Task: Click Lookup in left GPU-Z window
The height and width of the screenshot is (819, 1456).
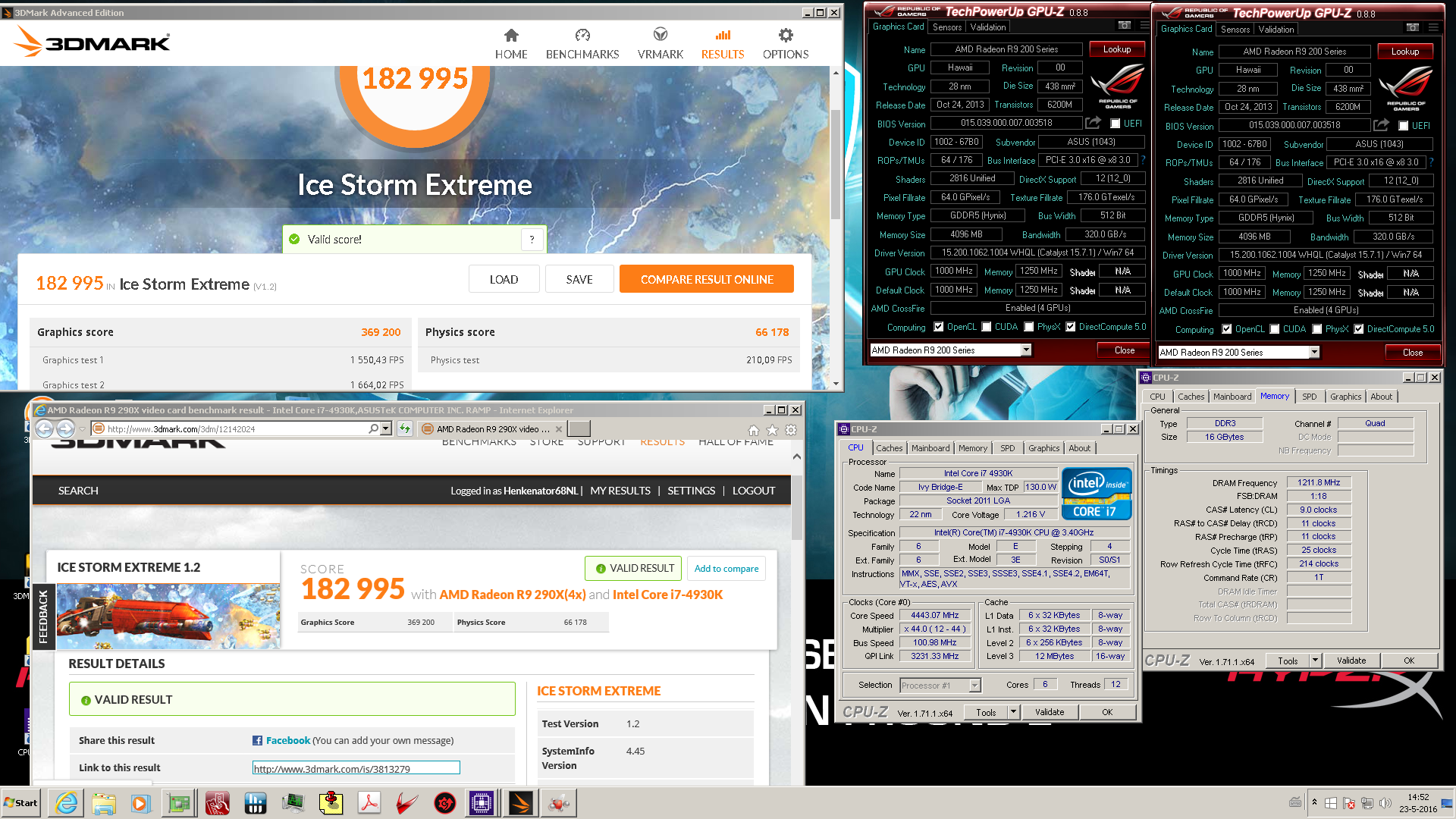Action: 1117,49
